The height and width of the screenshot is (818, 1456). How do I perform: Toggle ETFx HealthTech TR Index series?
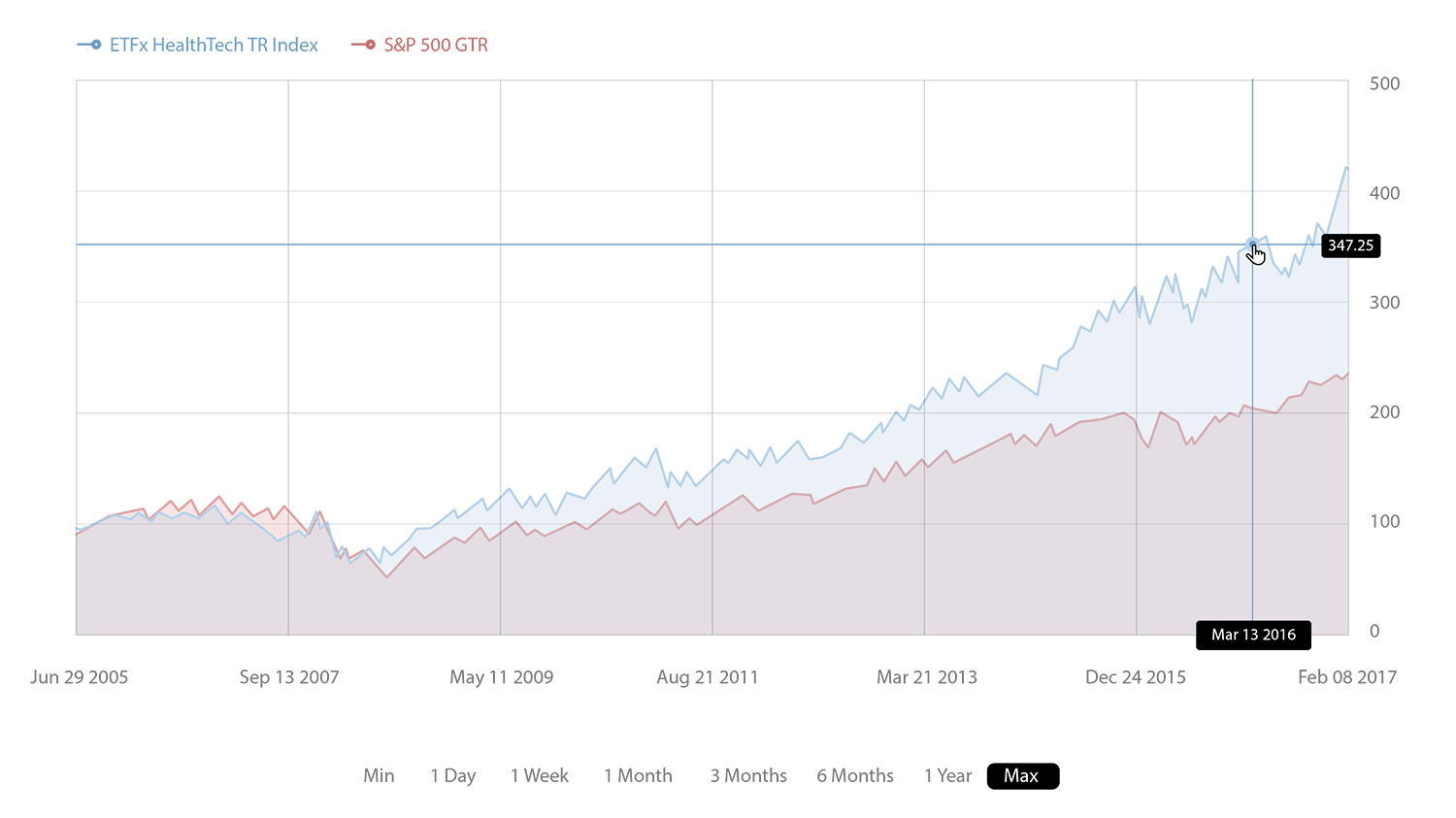click(x=214, y=45)
